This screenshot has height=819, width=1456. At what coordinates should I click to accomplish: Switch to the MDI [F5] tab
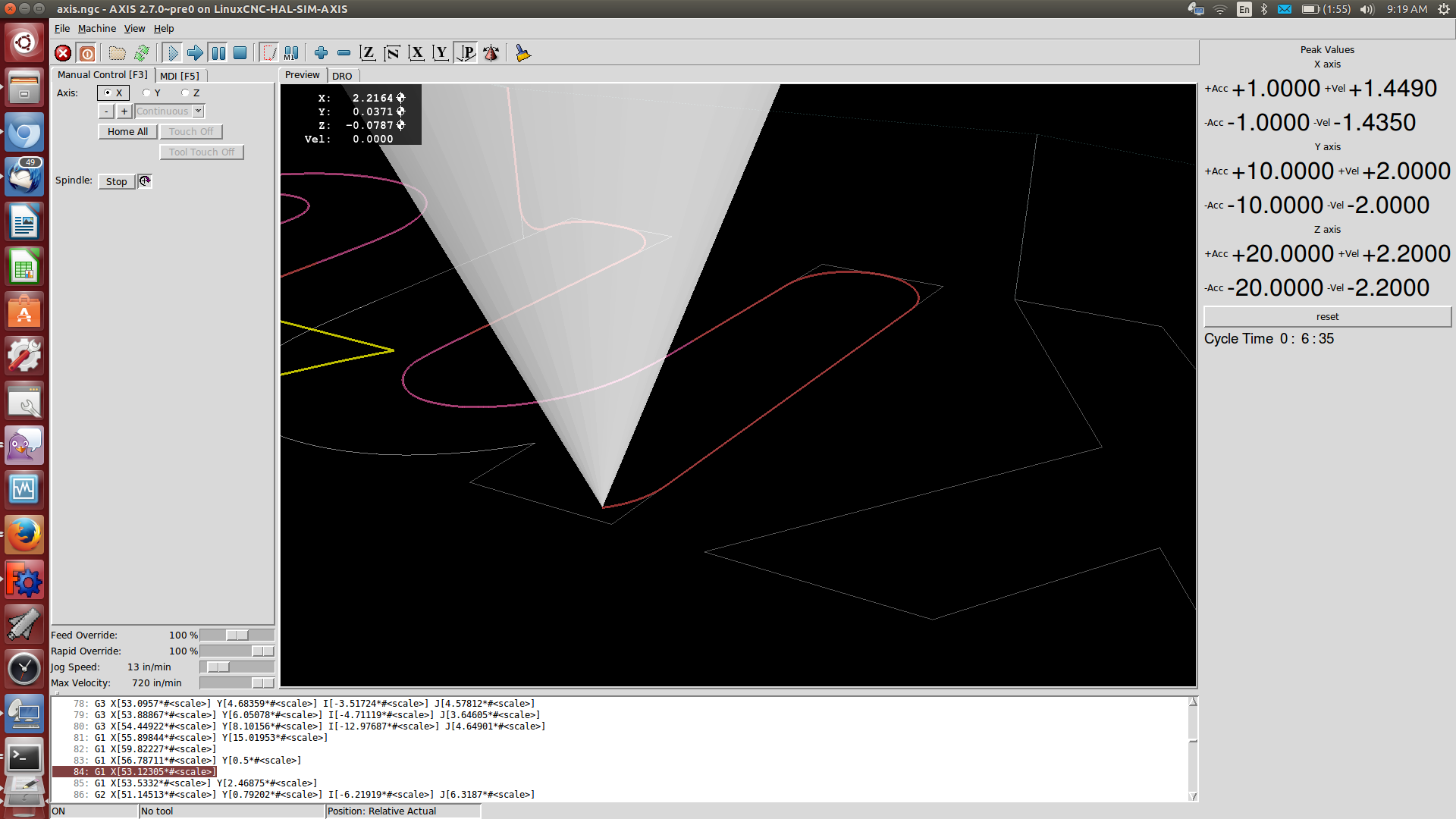click(180, 76)
